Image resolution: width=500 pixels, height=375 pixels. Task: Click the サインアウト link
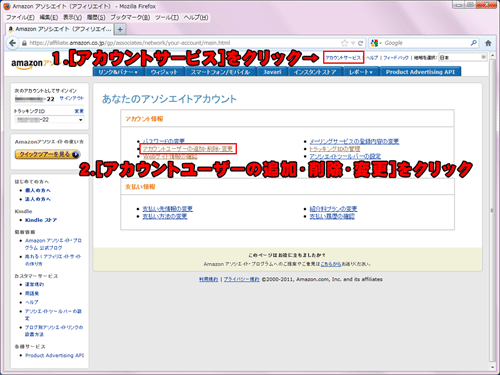click(71, 98)
